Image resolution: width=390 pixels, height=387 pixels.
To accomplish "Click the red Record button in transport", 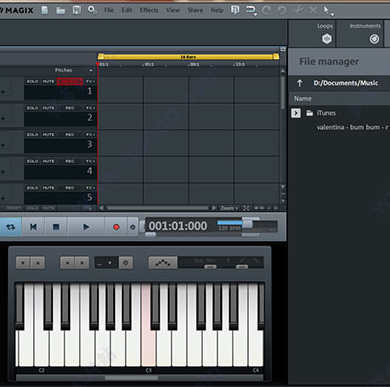I will [x=116, y=227].
